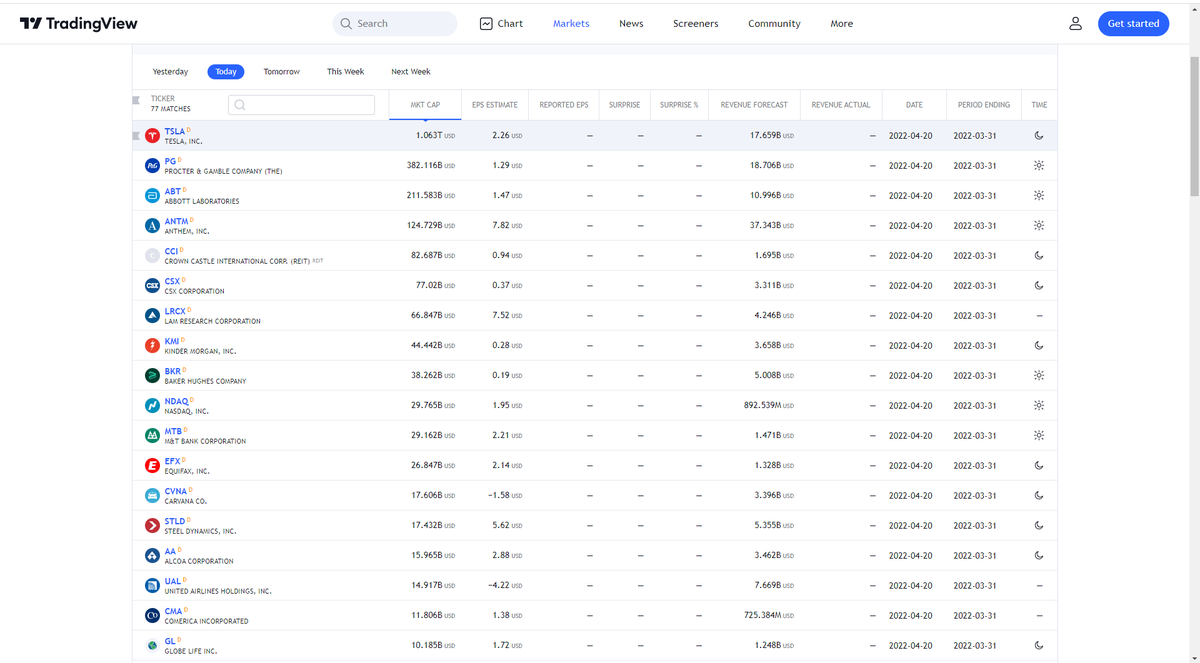Open the Community menu
Viewport: 1200px width, 663px height.
pyautogui.click(x=774, y=23)
